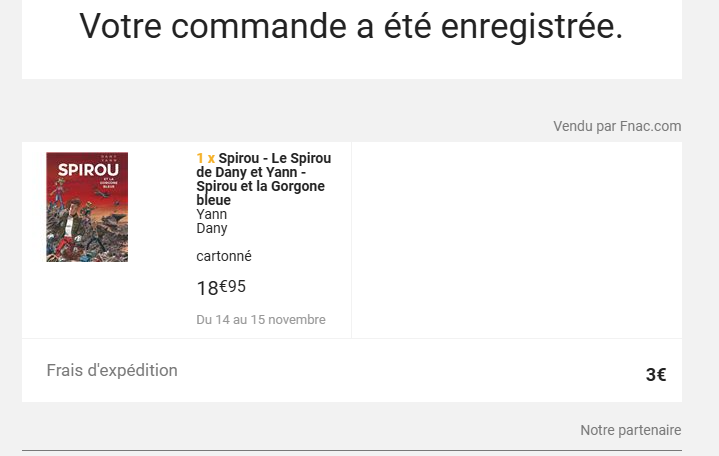Image resolution: width=719 pixels, height=456 pixels.
Task: Click the Votre commande a été enregistrée heading
Action: 351,27
